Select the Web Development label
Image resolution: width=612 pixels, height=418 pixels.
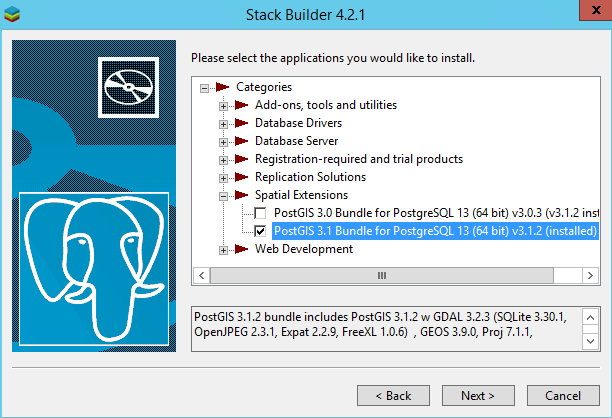pos(304,249)
